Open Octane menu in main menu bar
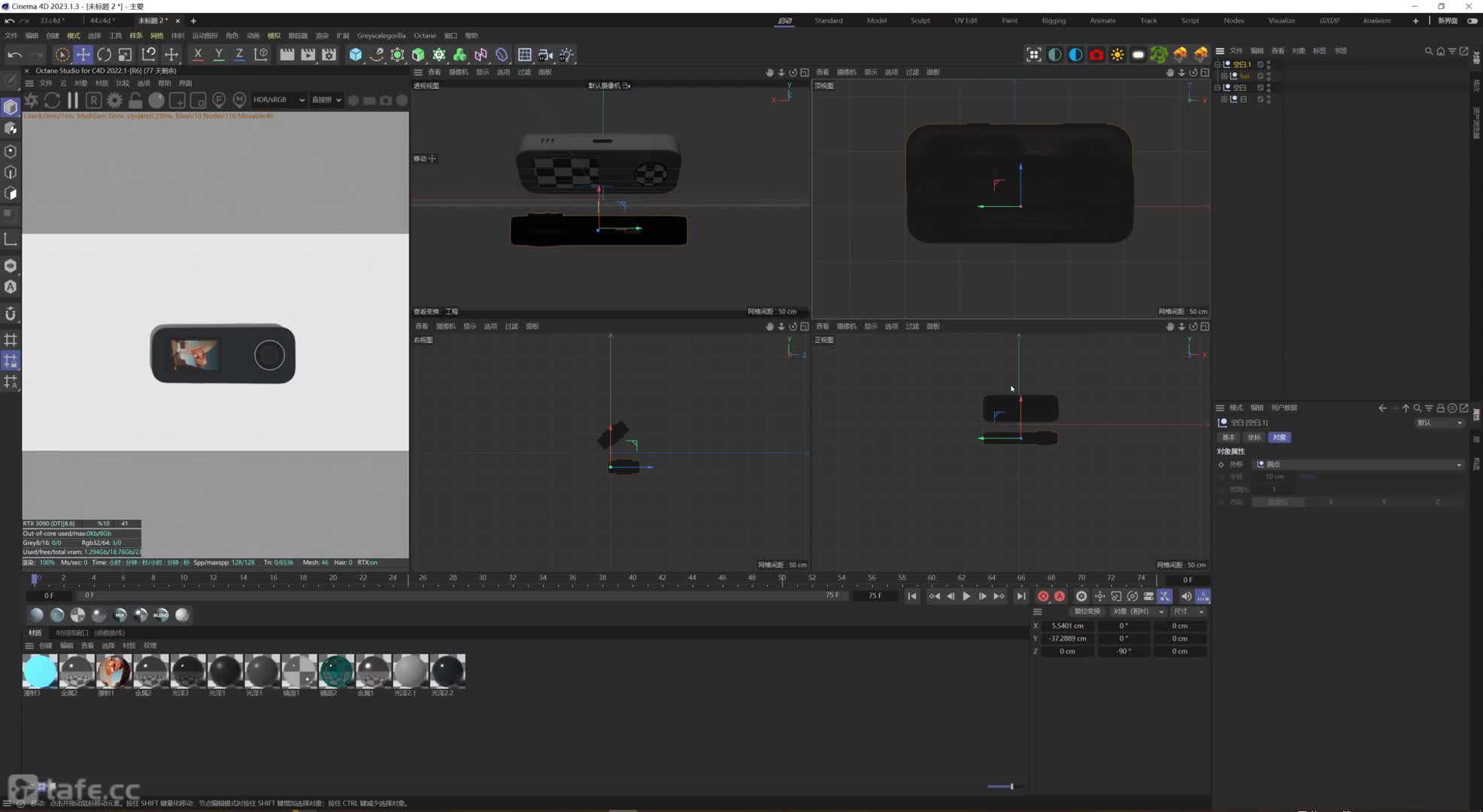This screenshot has width=1483, height=812. click(424, 35)
